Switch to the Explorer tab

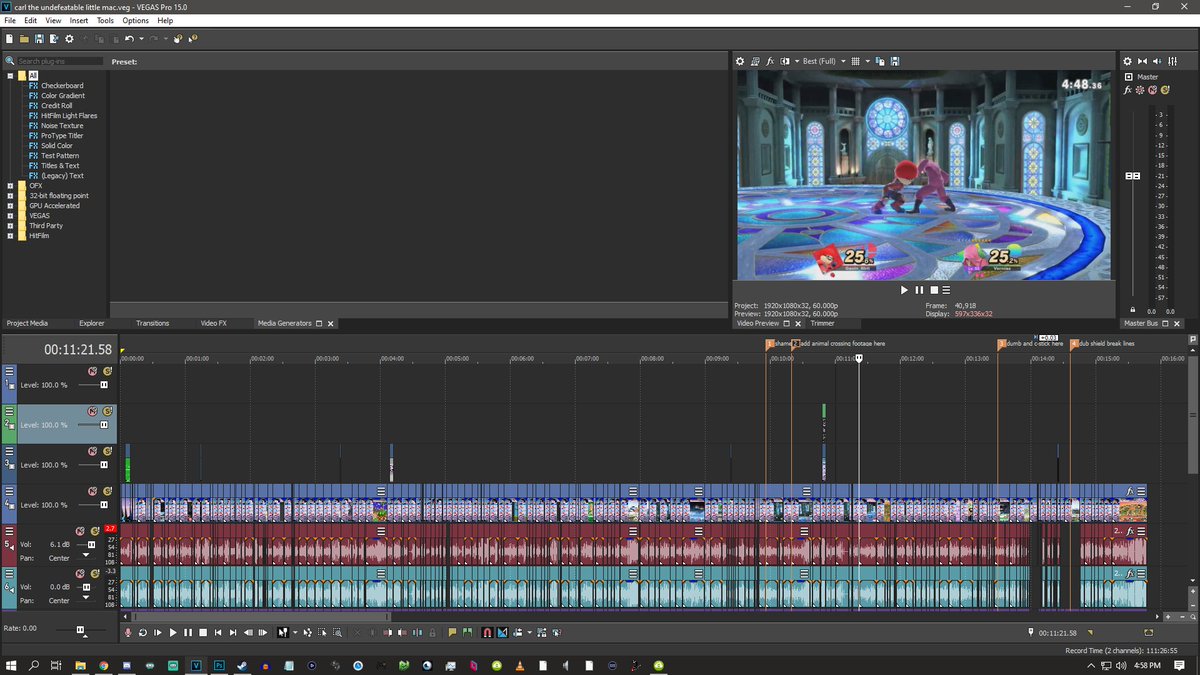[92, 323]
